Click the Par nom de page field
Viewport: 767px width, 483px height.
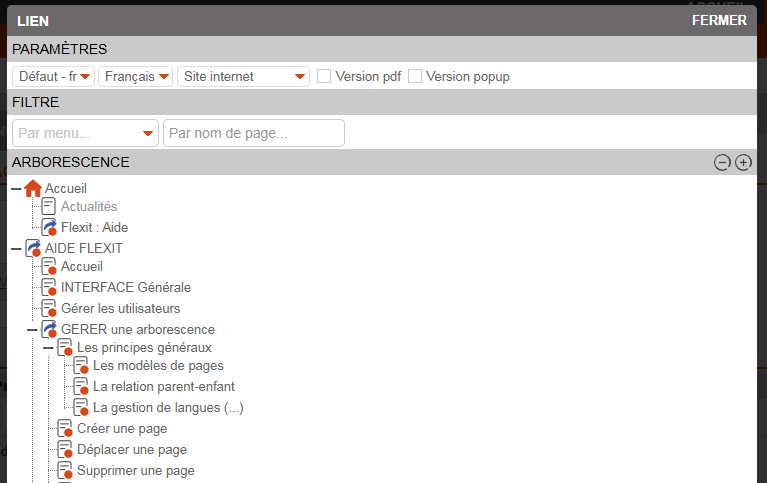point(254,133)
